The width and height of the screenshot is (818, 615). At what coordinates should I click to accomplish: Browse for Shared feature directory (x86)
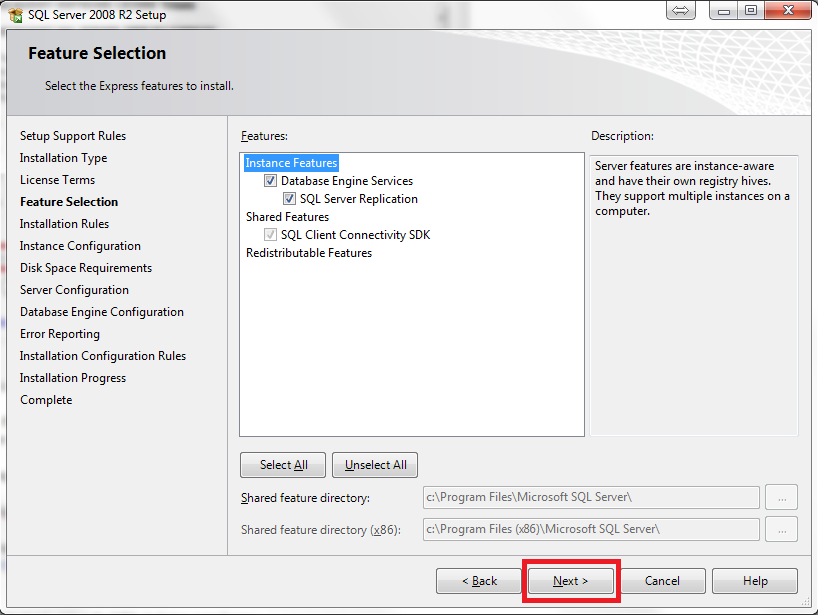click(x=781, y=529)
